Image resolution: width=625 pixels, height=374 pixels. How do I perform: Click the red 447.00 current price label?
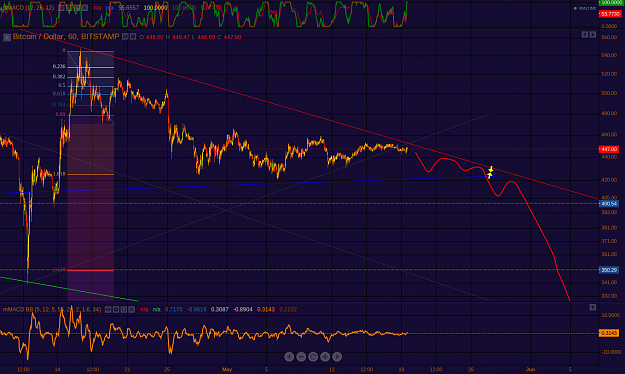(609, 149)
